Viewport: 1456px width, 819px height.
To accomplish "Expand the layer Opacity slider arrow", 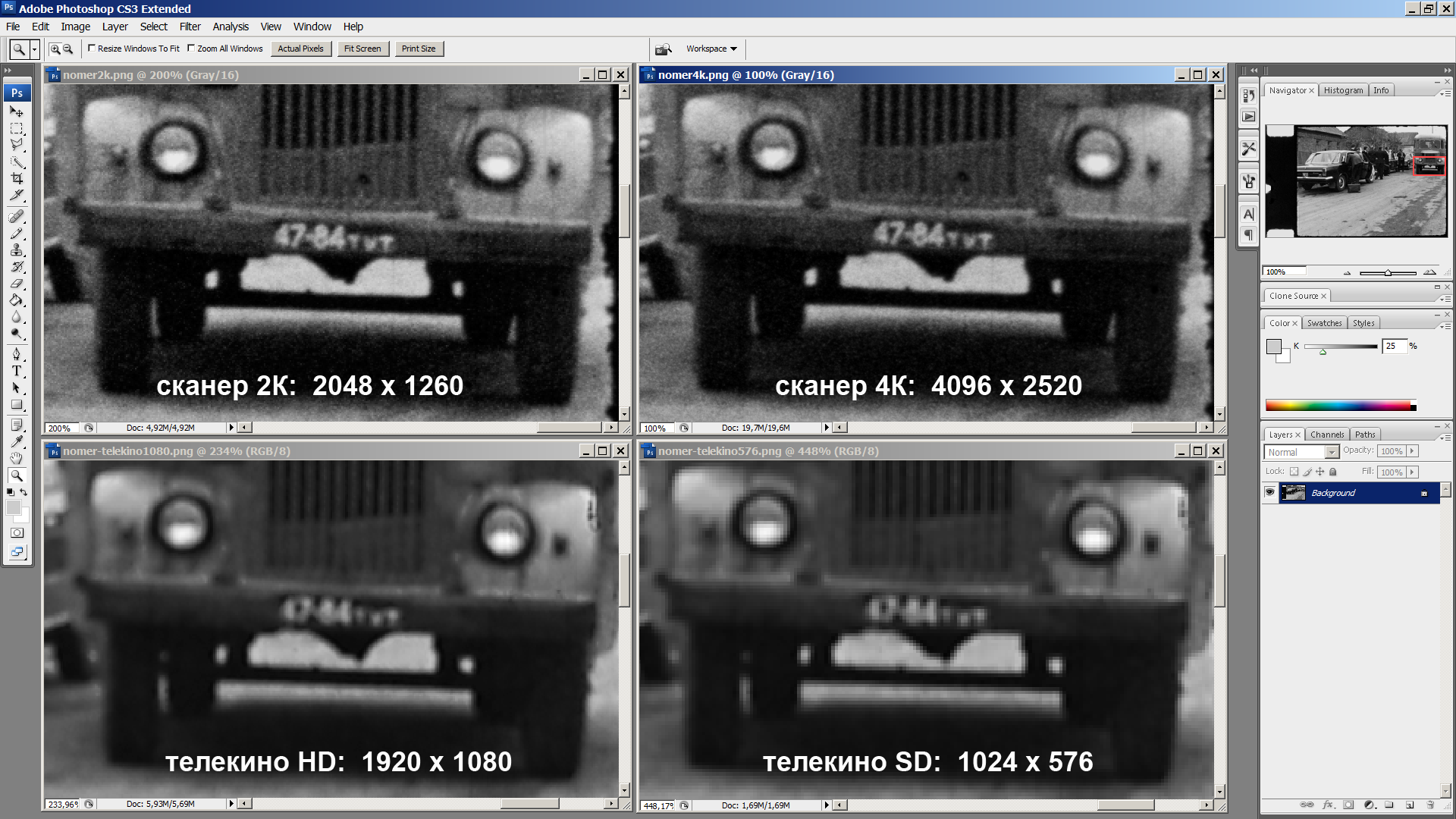I will click(x=1412, y=450).
